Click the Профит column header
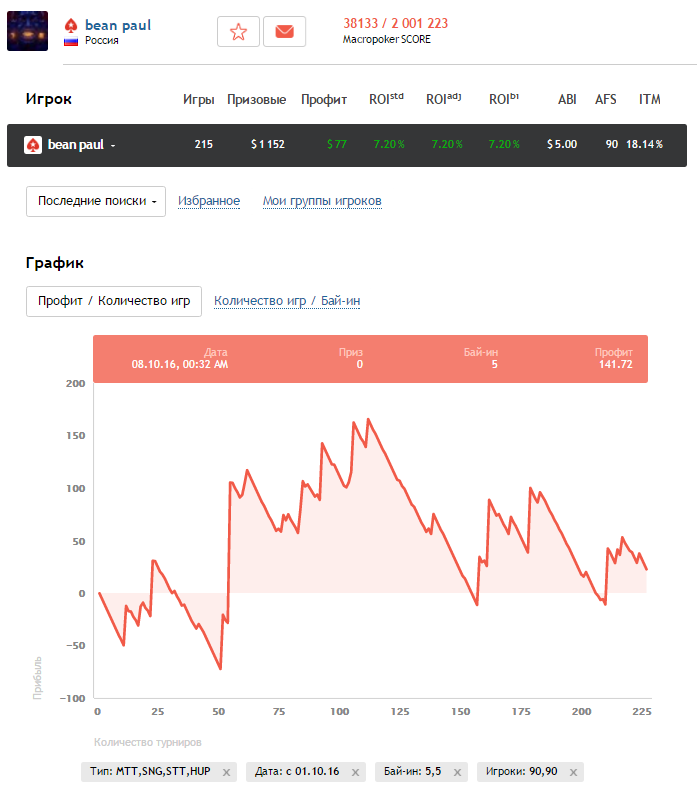Viewport: 697px width, 809px height. [x=324, y=100]
